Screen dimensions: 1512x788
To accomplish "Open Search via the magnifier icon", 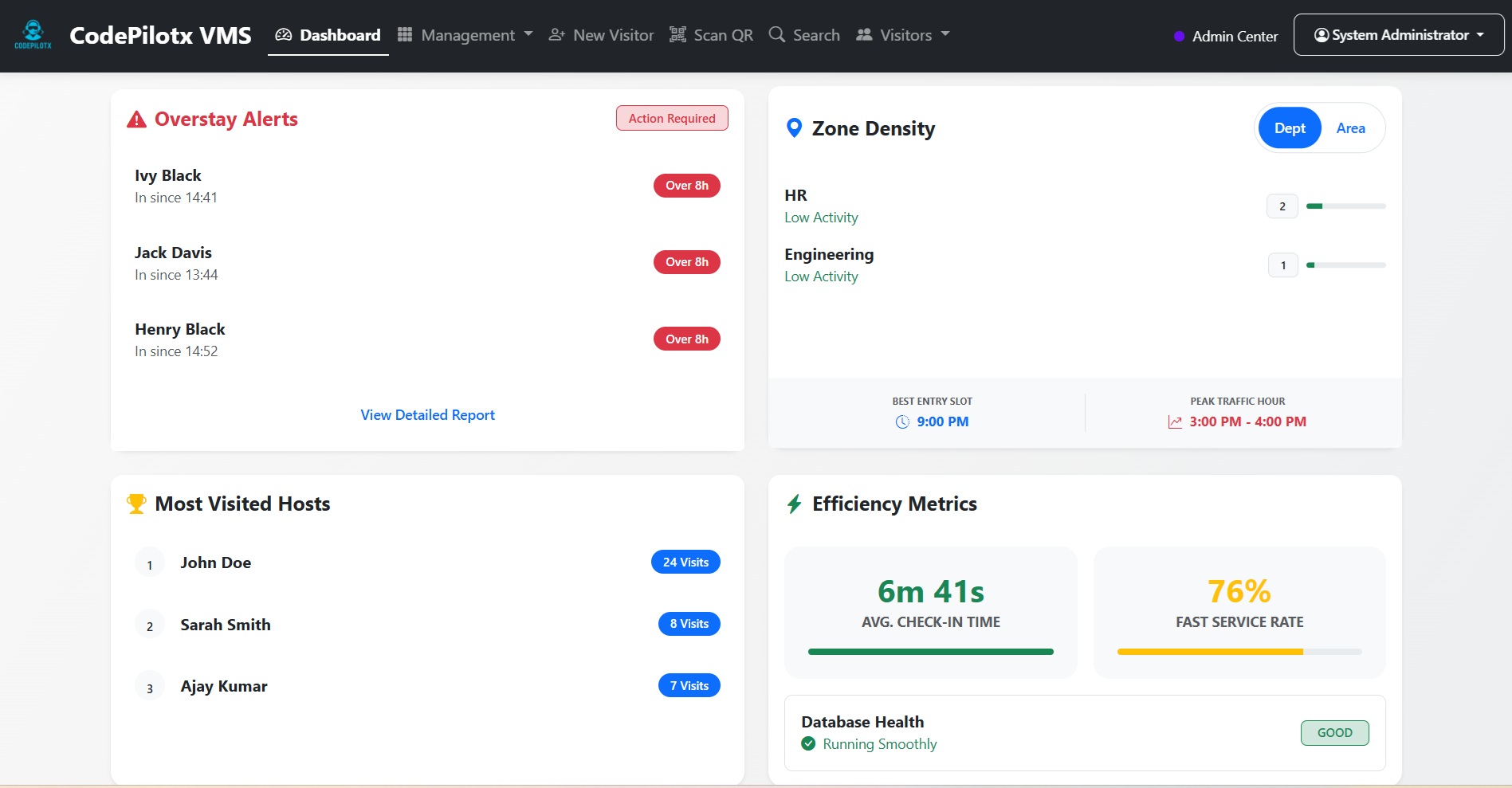I will [776, 34].
